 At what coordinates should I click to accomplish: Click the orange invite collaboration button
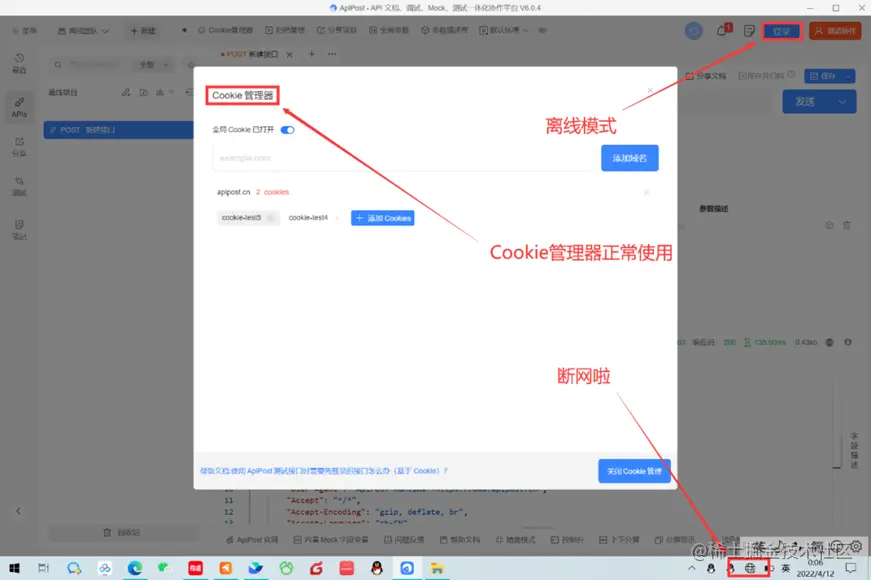[835, 31]
